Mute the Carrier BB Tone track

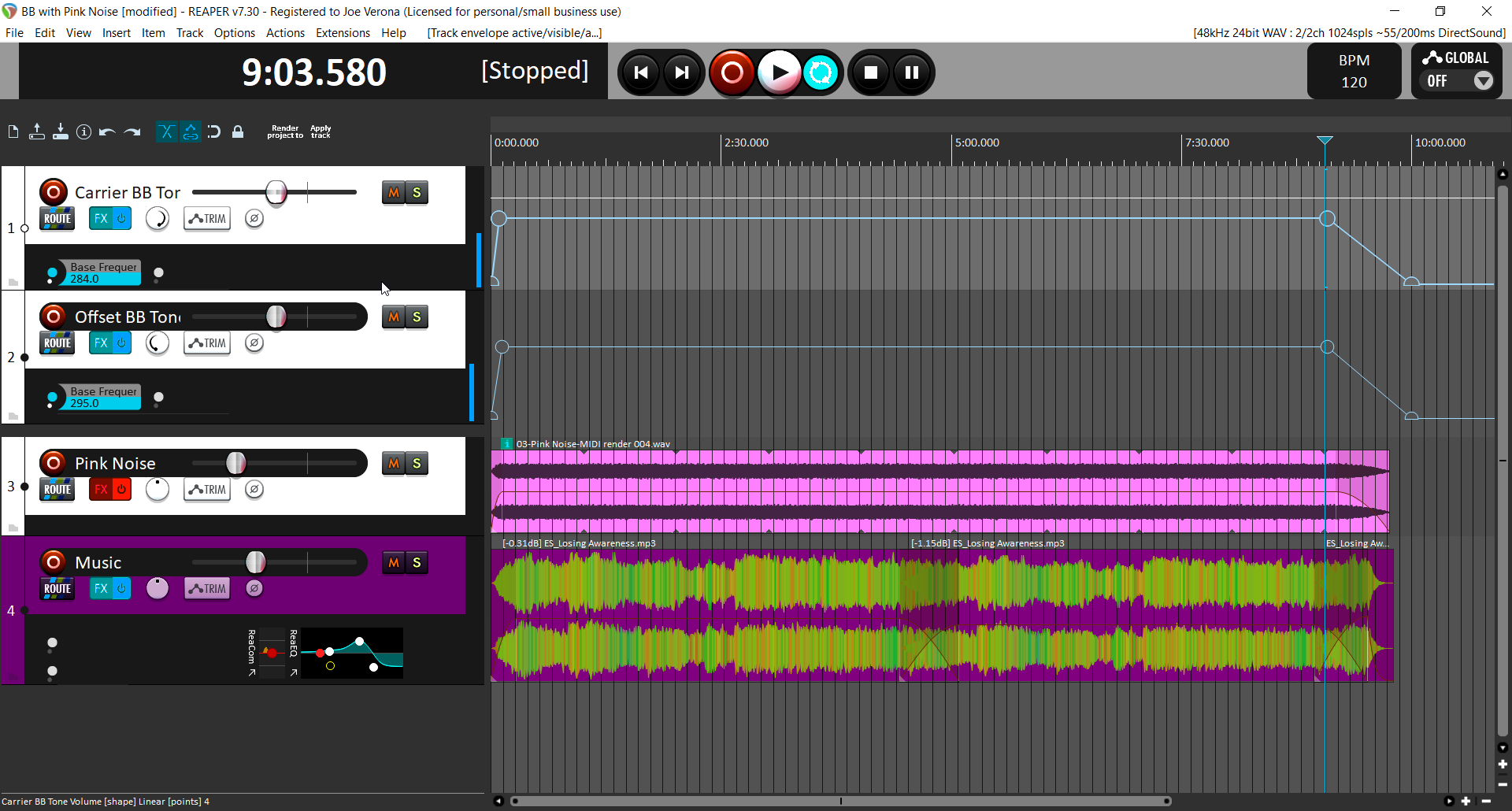pyautogui.click(x=393, y=193)
